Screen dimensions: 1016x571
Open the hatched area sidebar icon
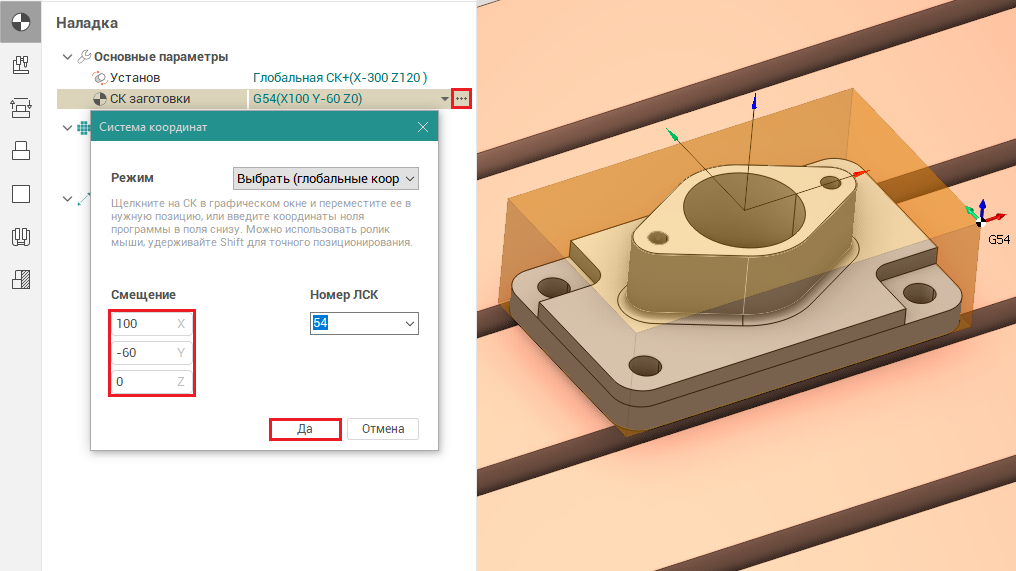pos(20,280)
